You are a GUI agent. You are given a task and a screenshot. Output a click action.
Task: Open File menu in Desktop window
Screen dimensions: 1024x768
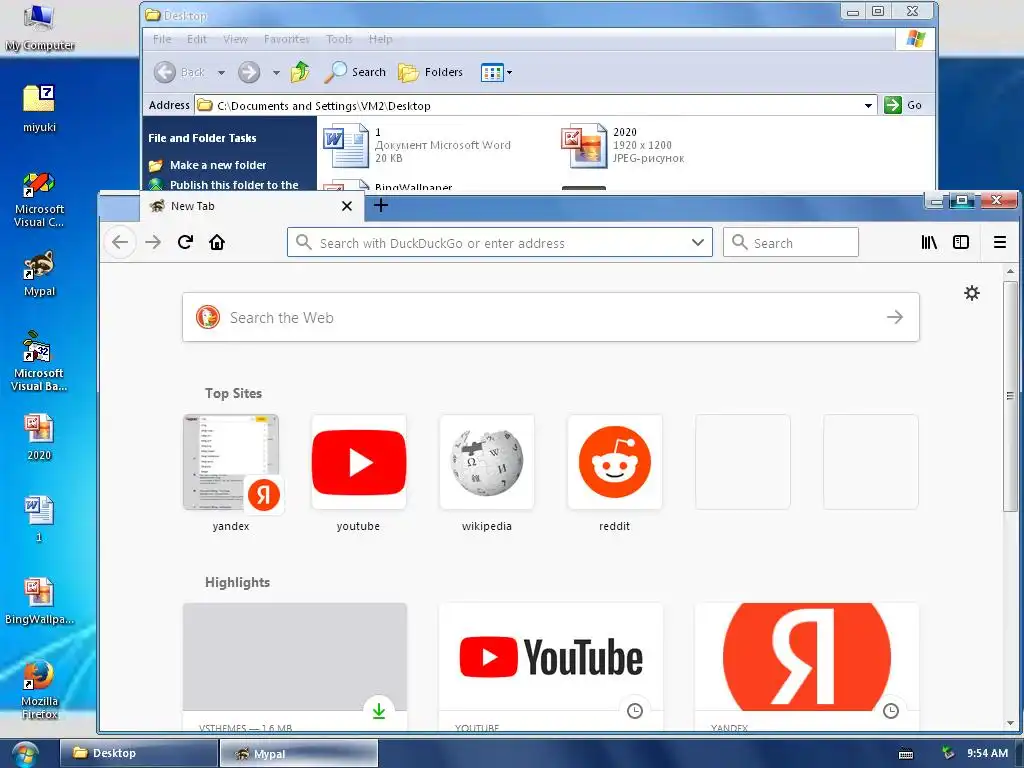[162, 39]
